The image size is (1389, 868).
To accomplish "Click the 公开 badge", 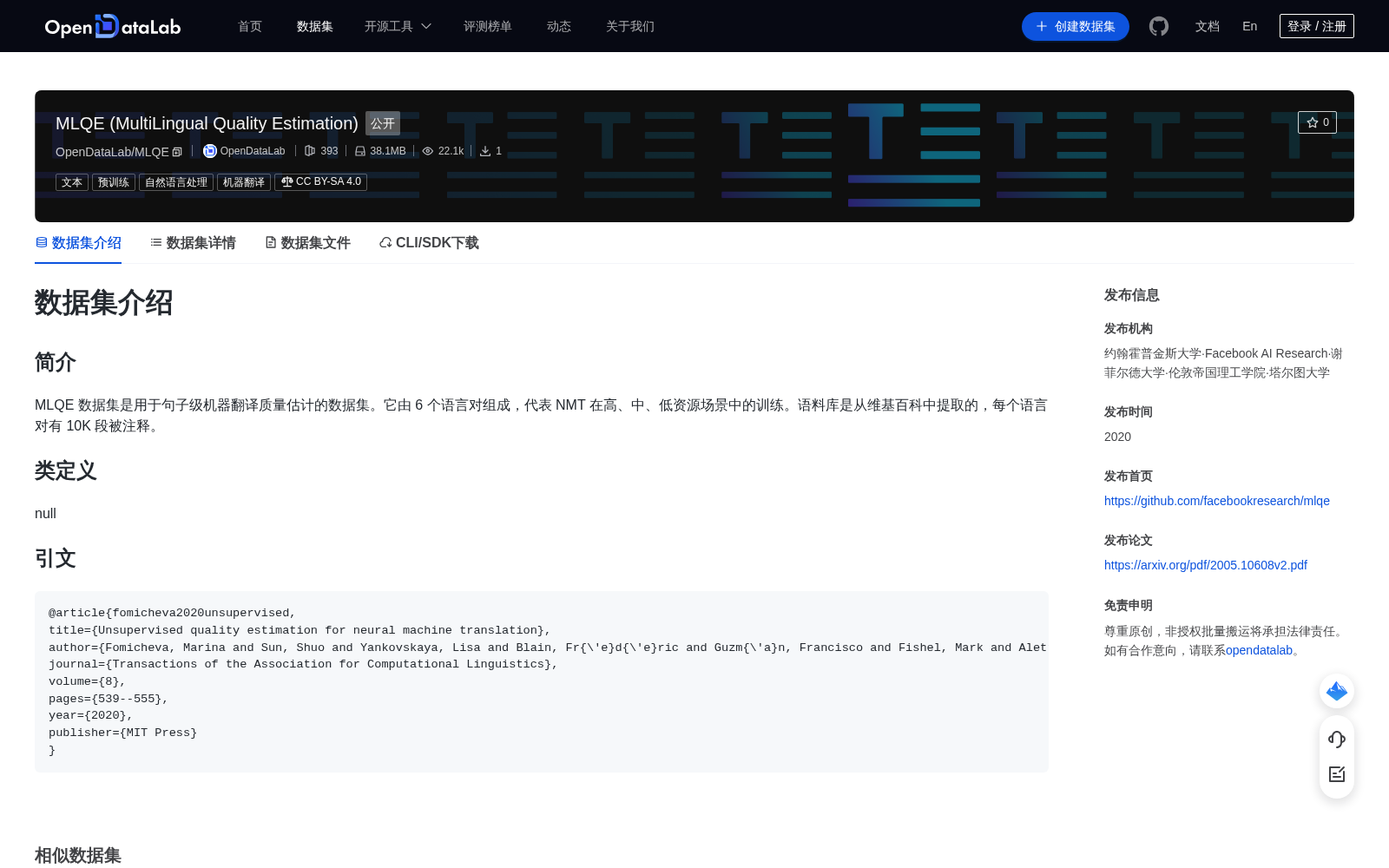I will (x=383, y=123).
